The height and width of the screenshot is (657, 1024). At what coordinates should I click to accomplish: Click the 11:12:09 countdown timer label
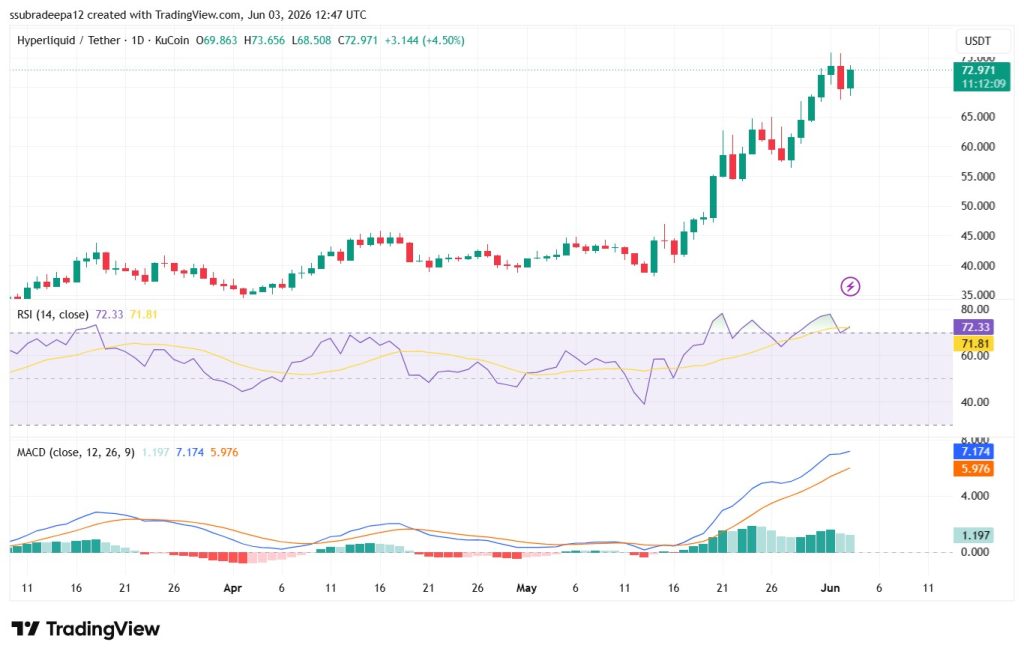983,84
